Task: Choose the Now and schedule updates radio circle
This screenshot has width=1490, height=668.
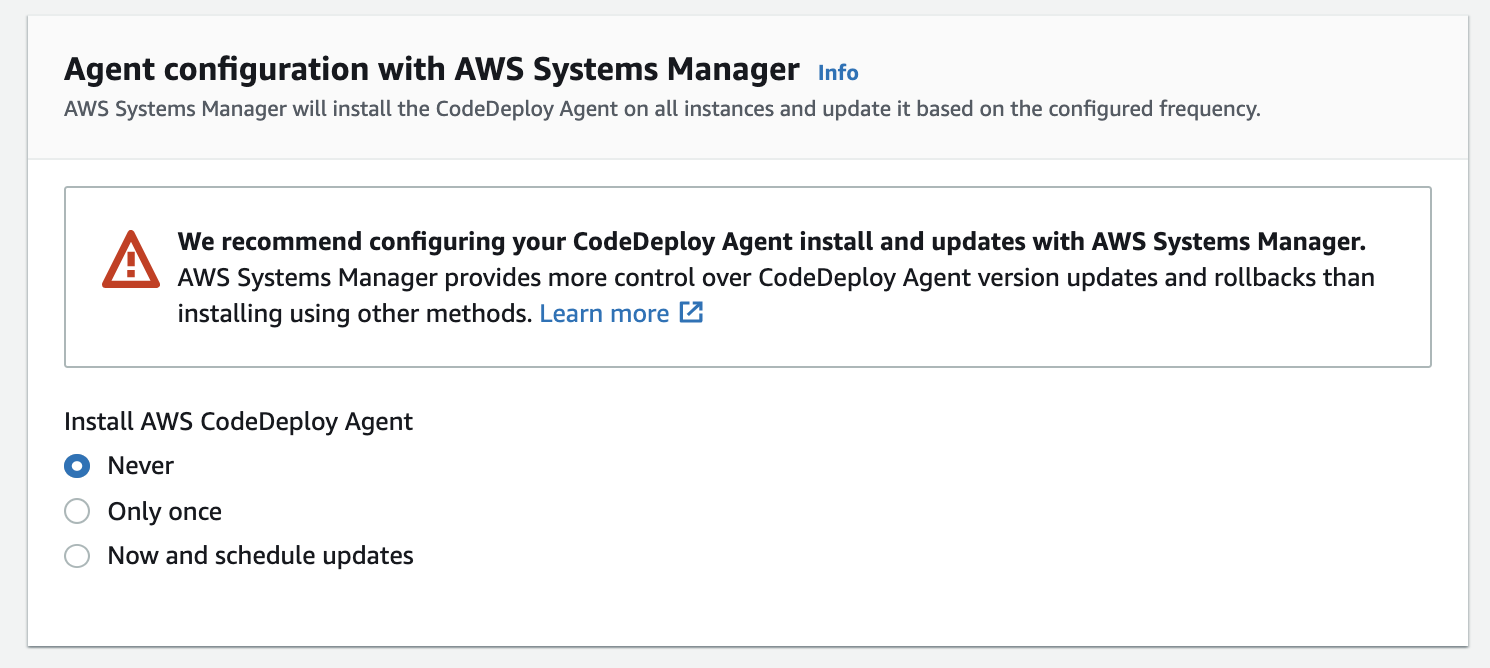Action: tap(77, 556)
